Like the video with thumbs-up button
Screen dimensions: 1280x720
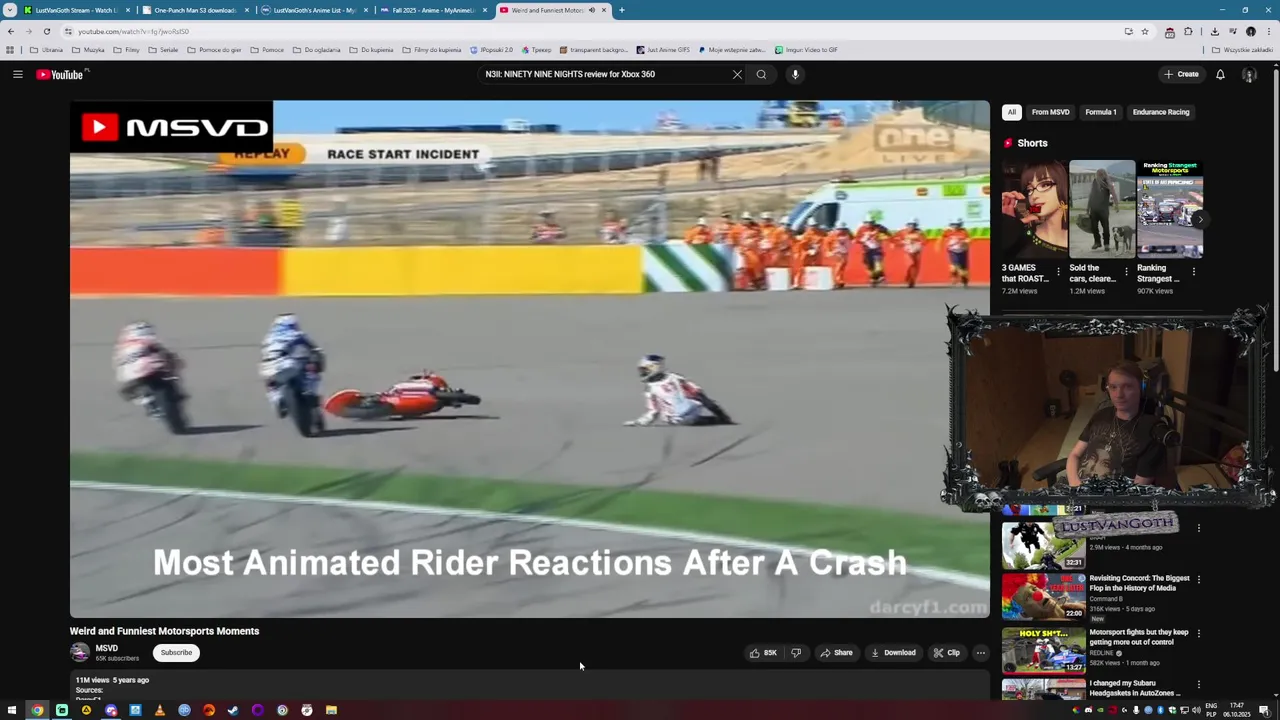pyautogui.click(x=763, y=653)
